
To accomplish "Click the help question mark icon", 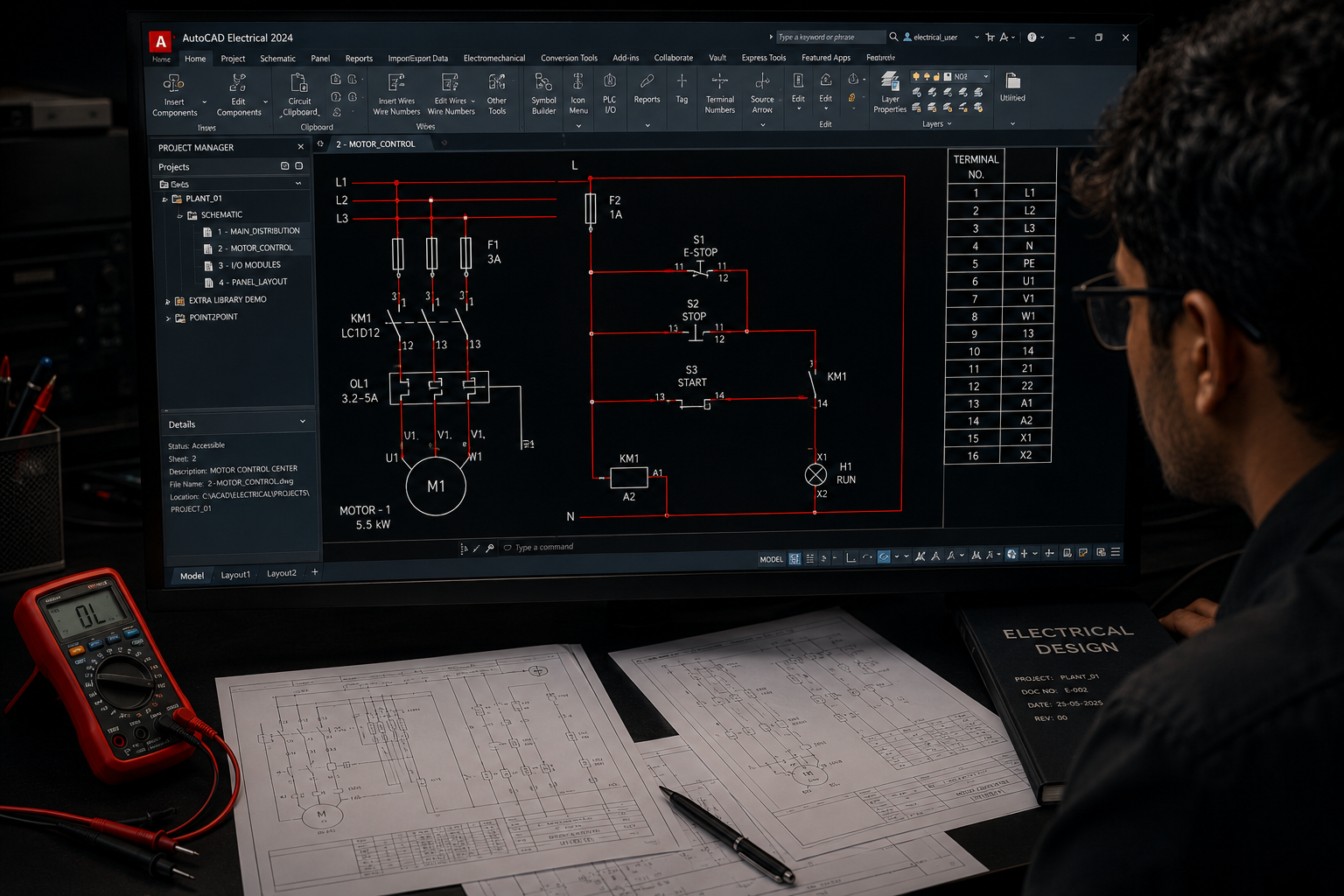I will tap(1032, 37).
